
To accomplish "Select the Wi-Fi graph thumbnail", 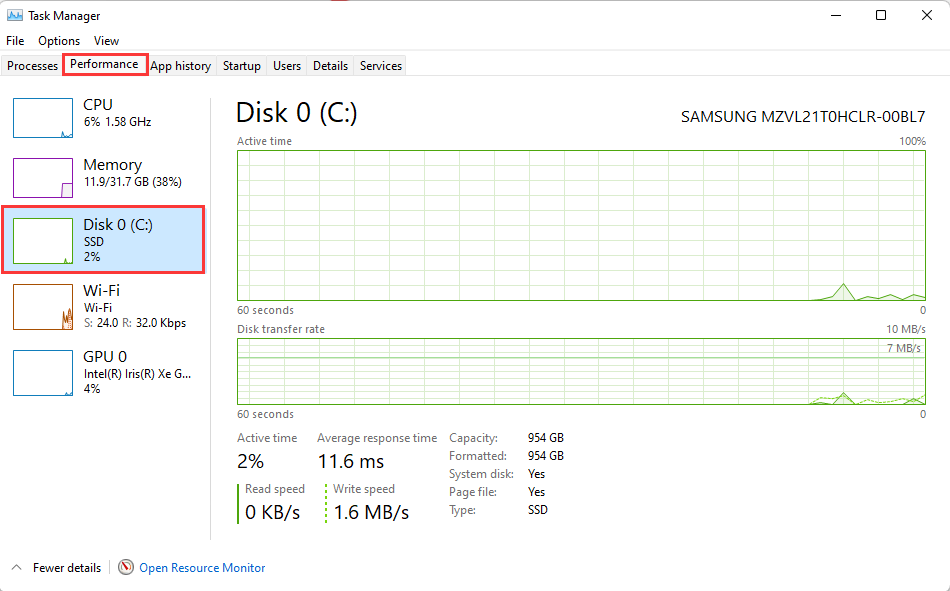I will click(43, 306).
